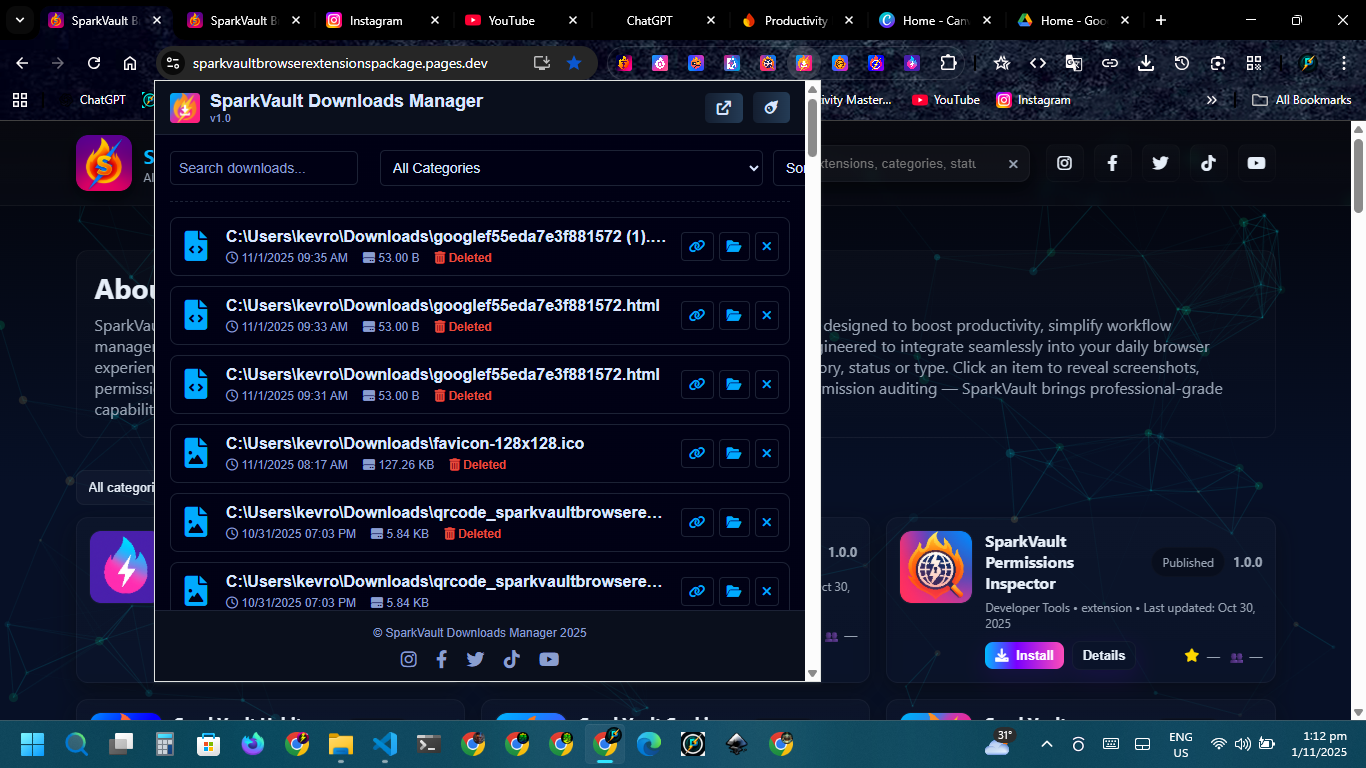
Task: Open the Instagram icon in popup footer
Action: (x=409, y=659)
